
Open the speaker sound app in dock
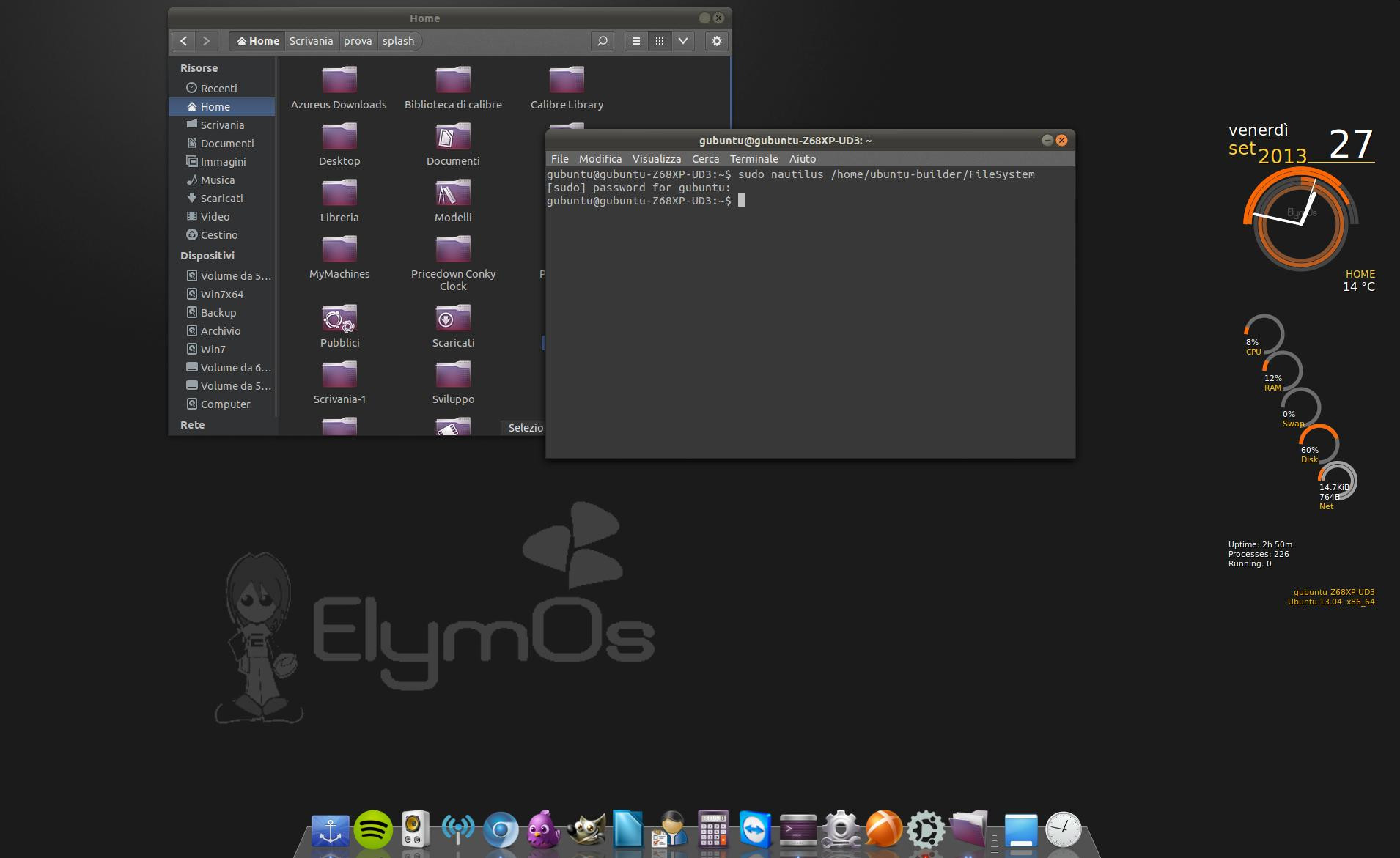click(415, 830)
